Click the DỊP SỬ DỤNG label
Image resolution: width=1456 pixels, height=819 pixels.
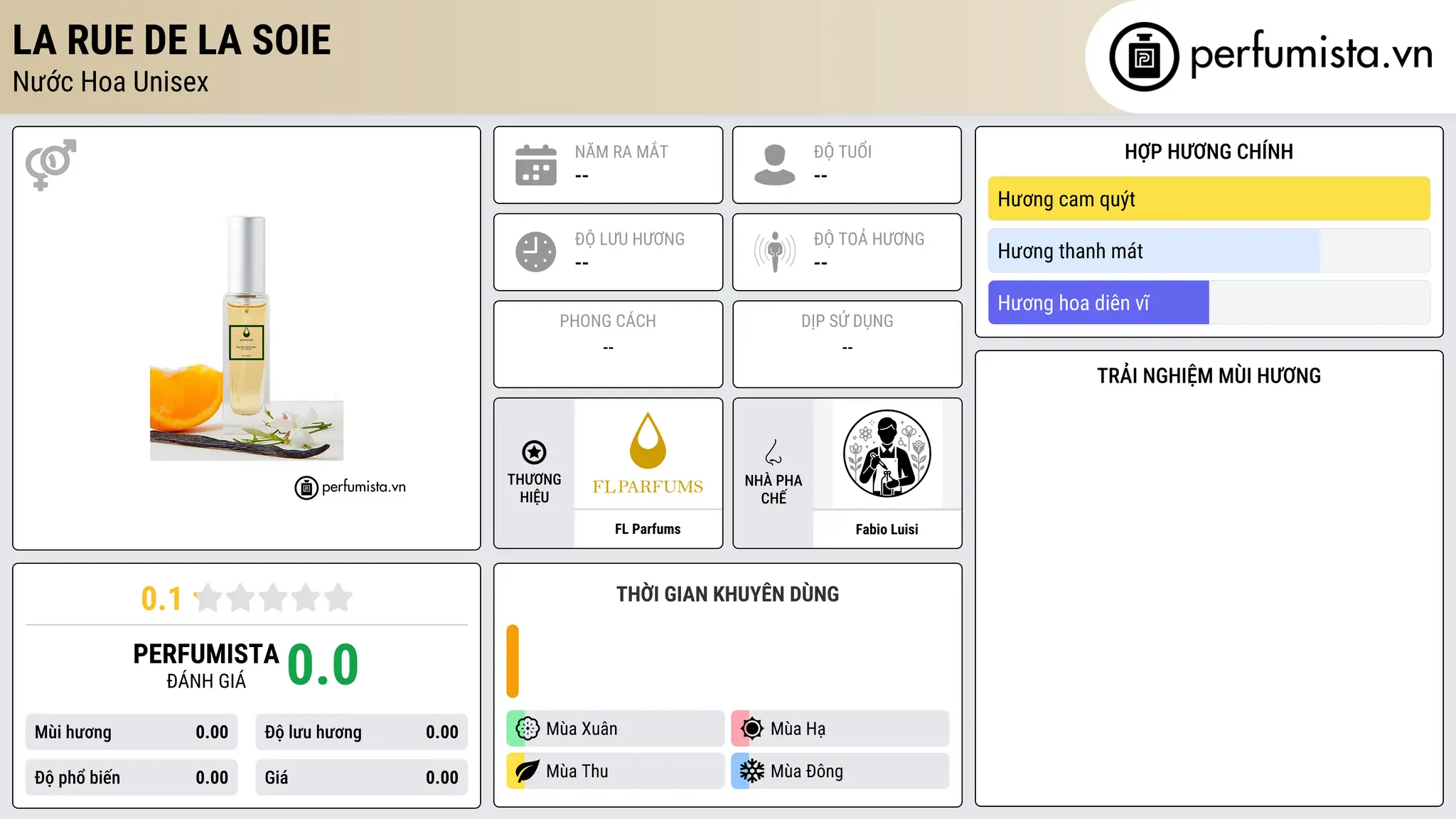(x=847, y=321)
